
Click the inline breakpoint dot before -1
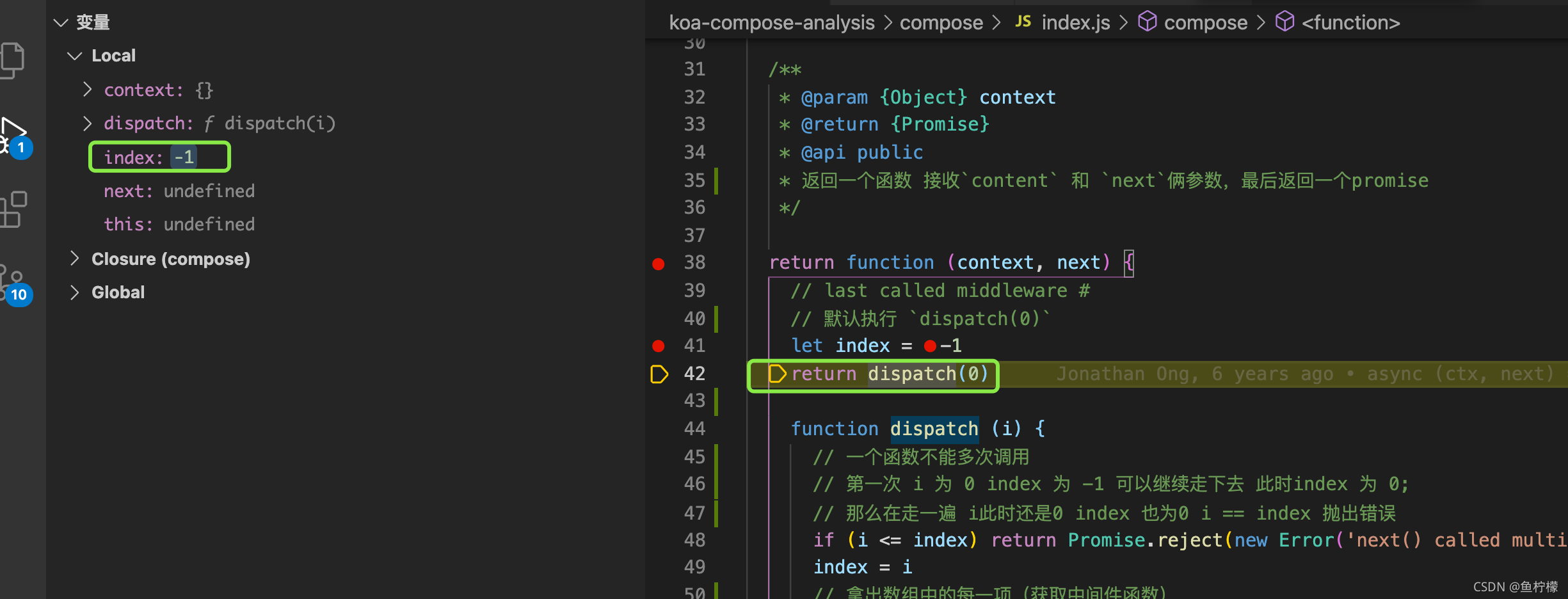tap(930, 346)
